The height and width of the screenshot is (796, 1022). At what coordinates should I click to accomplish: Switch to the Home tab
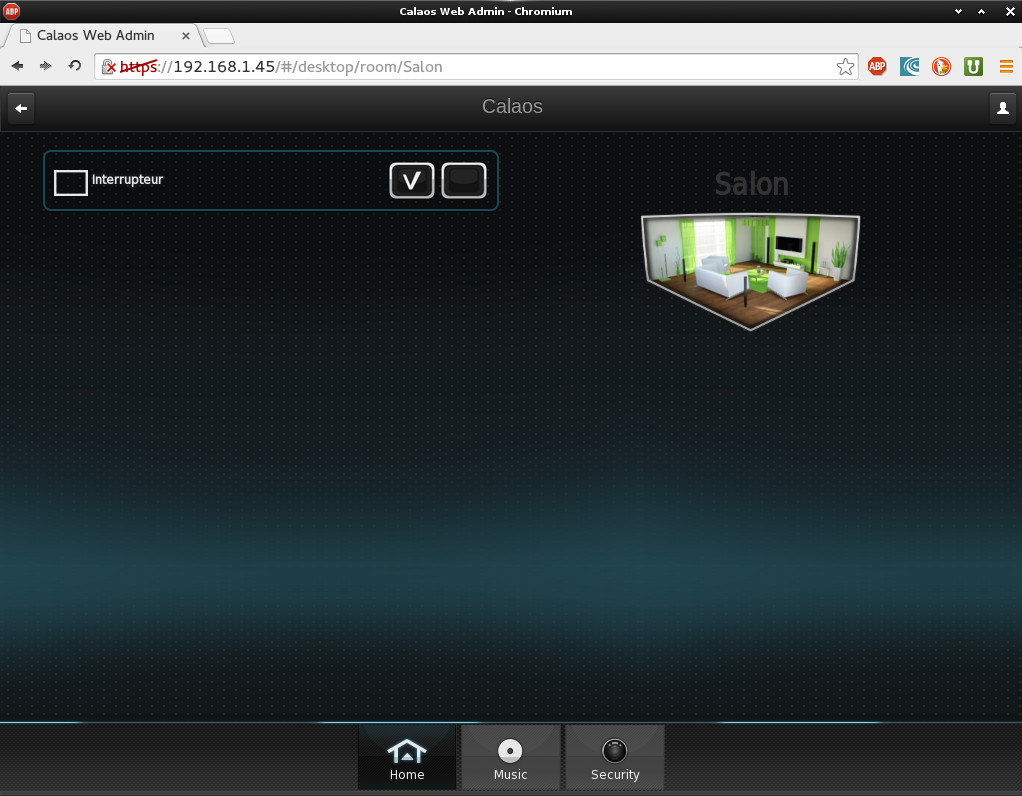[407, 758]
